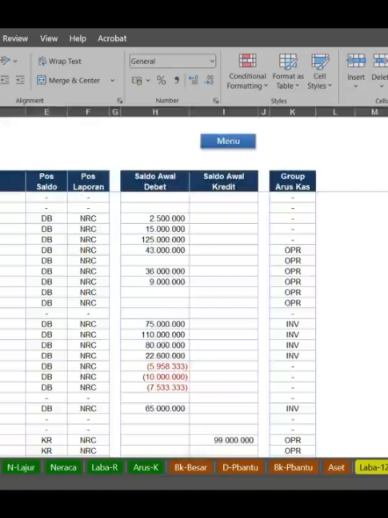Switch to Bk-Besar sheet tab
388x518 pixels.
(x=191, y=468)
